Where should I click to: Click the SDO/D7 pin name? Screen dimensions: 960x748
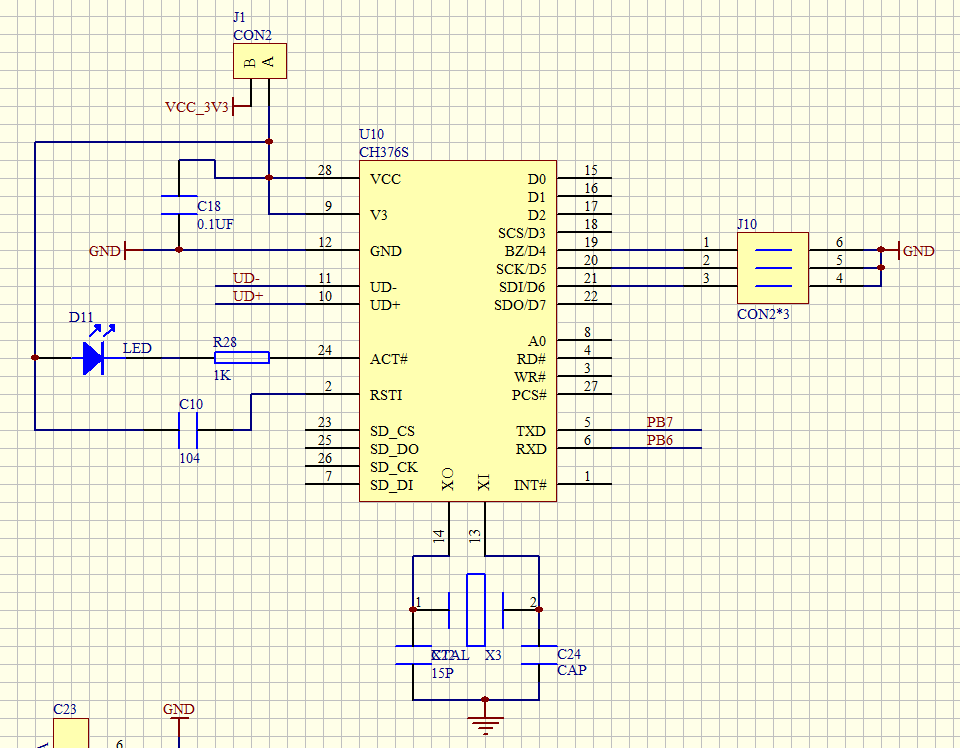(x=520, y=305)
